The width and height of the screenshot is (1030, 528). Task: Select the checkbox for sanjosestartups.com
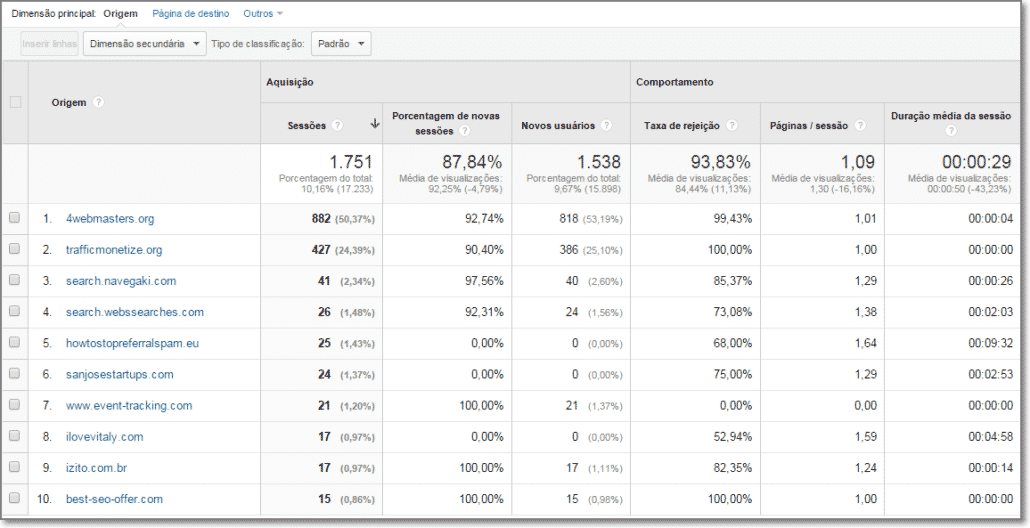click(x=14, y=374)
